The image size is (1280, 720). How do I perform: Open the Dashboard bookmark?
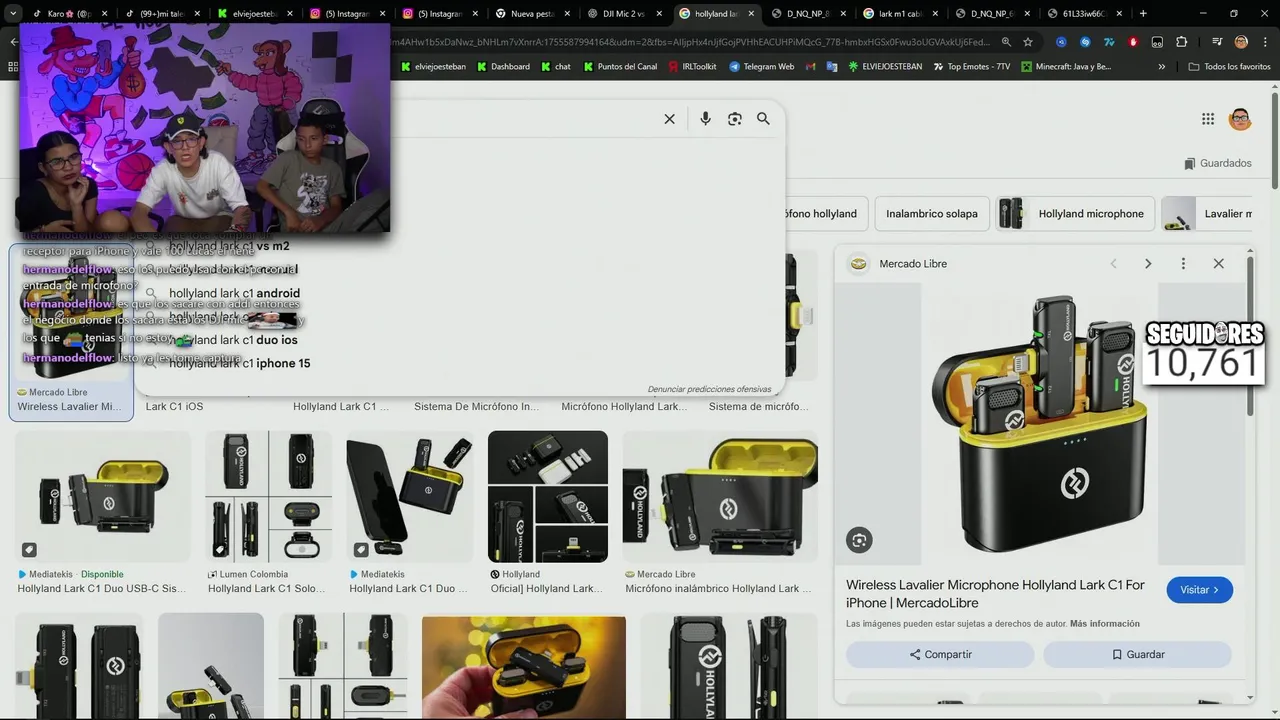(504, 67)
